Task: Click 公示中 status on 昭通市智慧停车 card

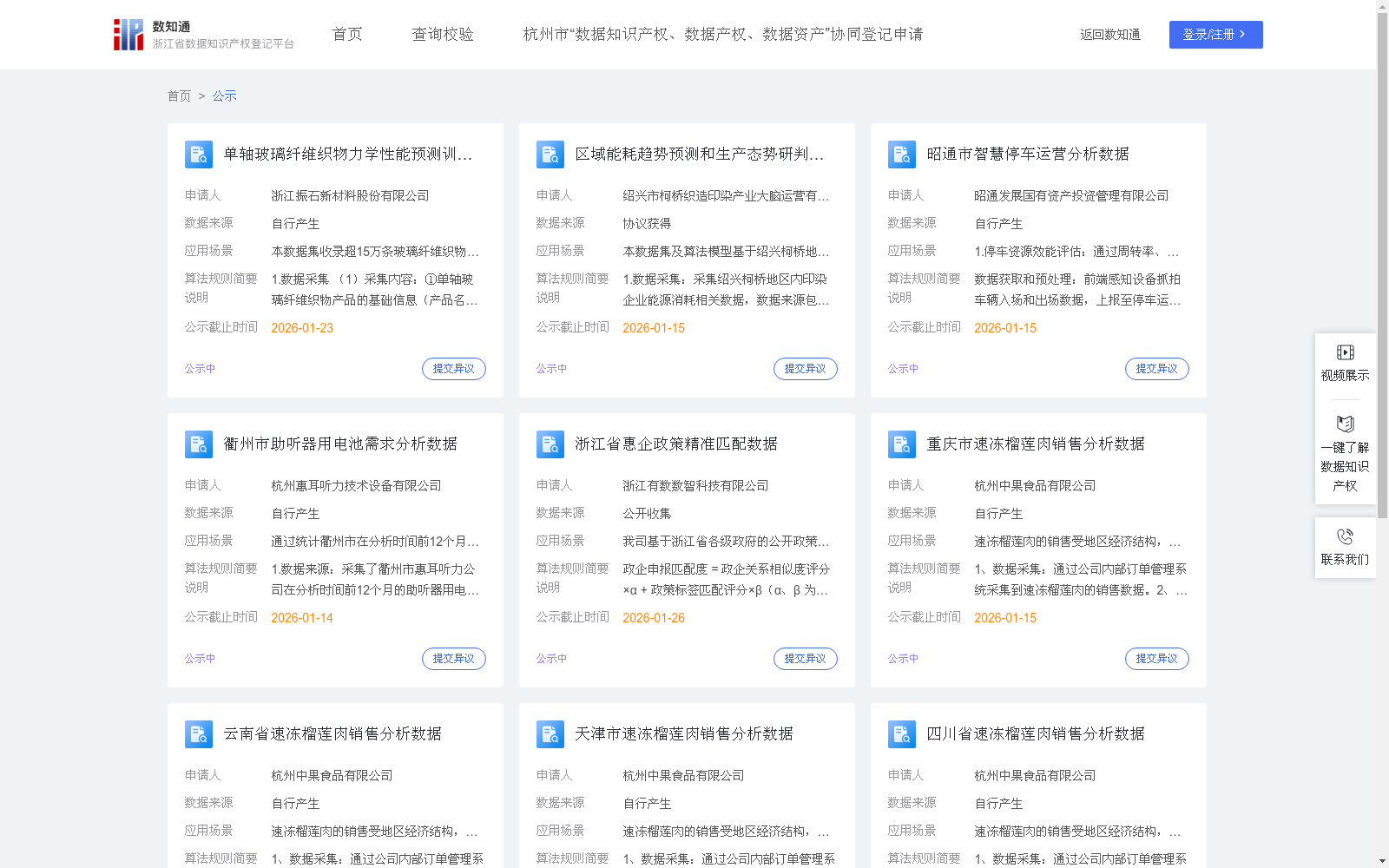Action: [903, 369]
